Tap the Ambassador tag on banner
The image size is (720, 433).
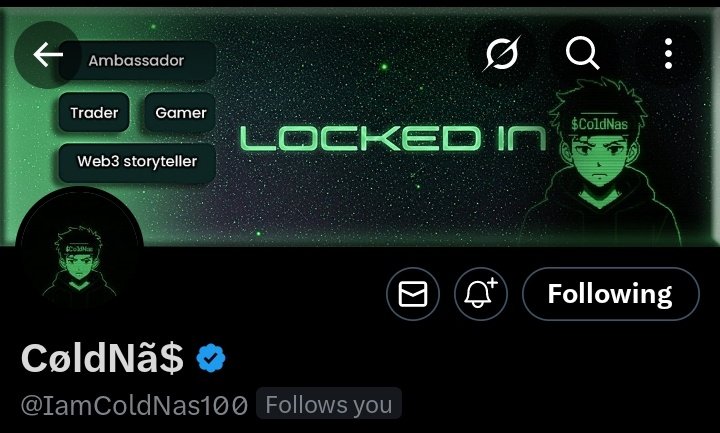[136, 60]
